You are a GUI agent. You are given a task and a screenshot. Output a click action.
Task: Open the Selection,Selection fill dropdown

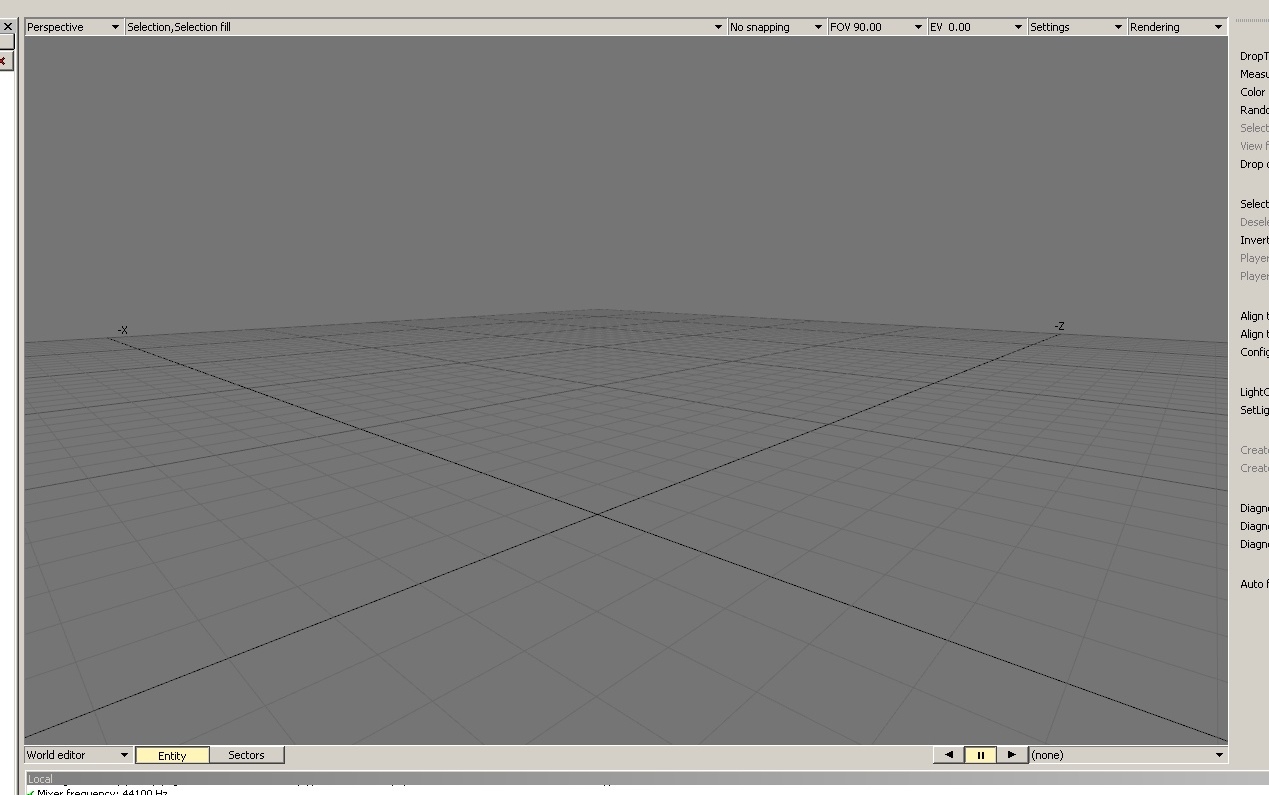425,27
